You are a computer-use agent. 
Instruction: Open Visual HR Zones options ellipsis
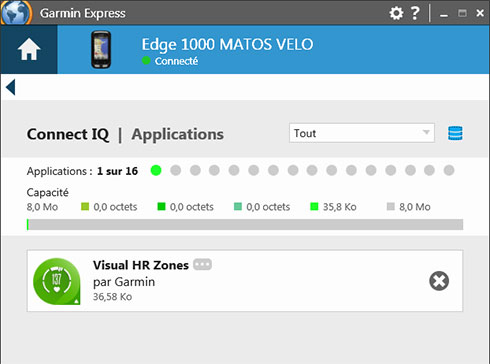point(202,264)
